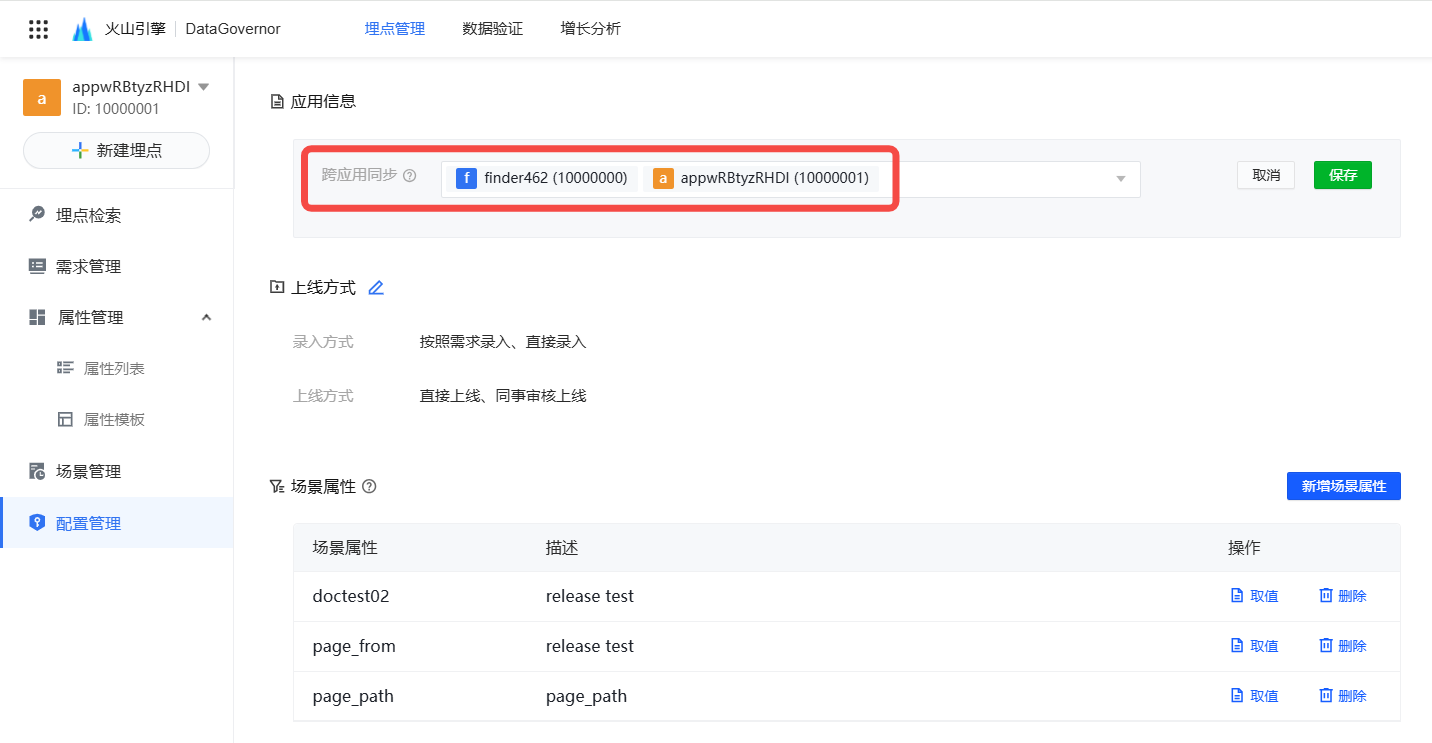This screenshot has height=743, width=1432.
Task: Click help icon next to 场景属性
Action: (369, 487)
